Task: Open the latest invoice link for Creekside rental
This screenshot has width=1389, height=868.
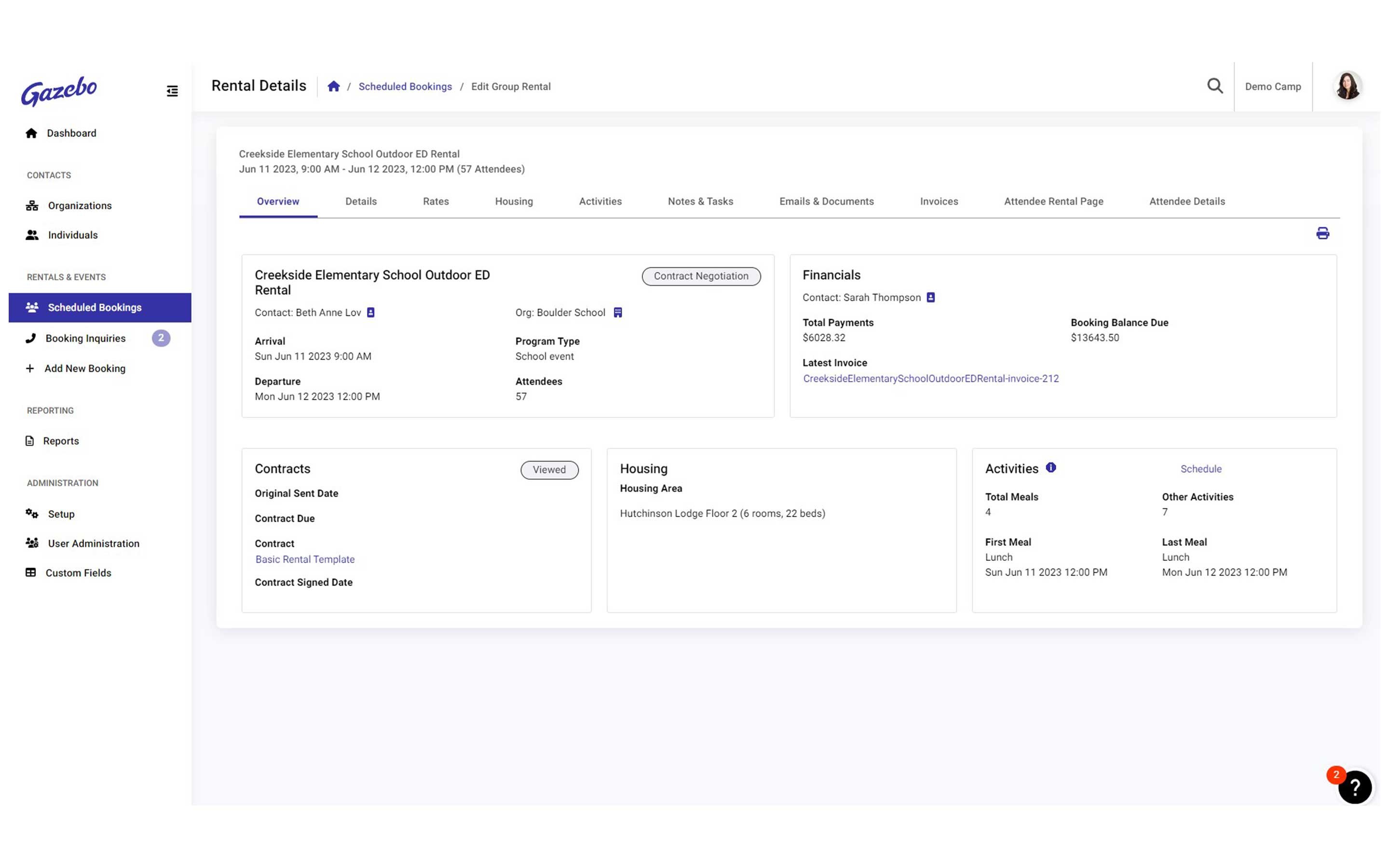Action: (931, 379)
